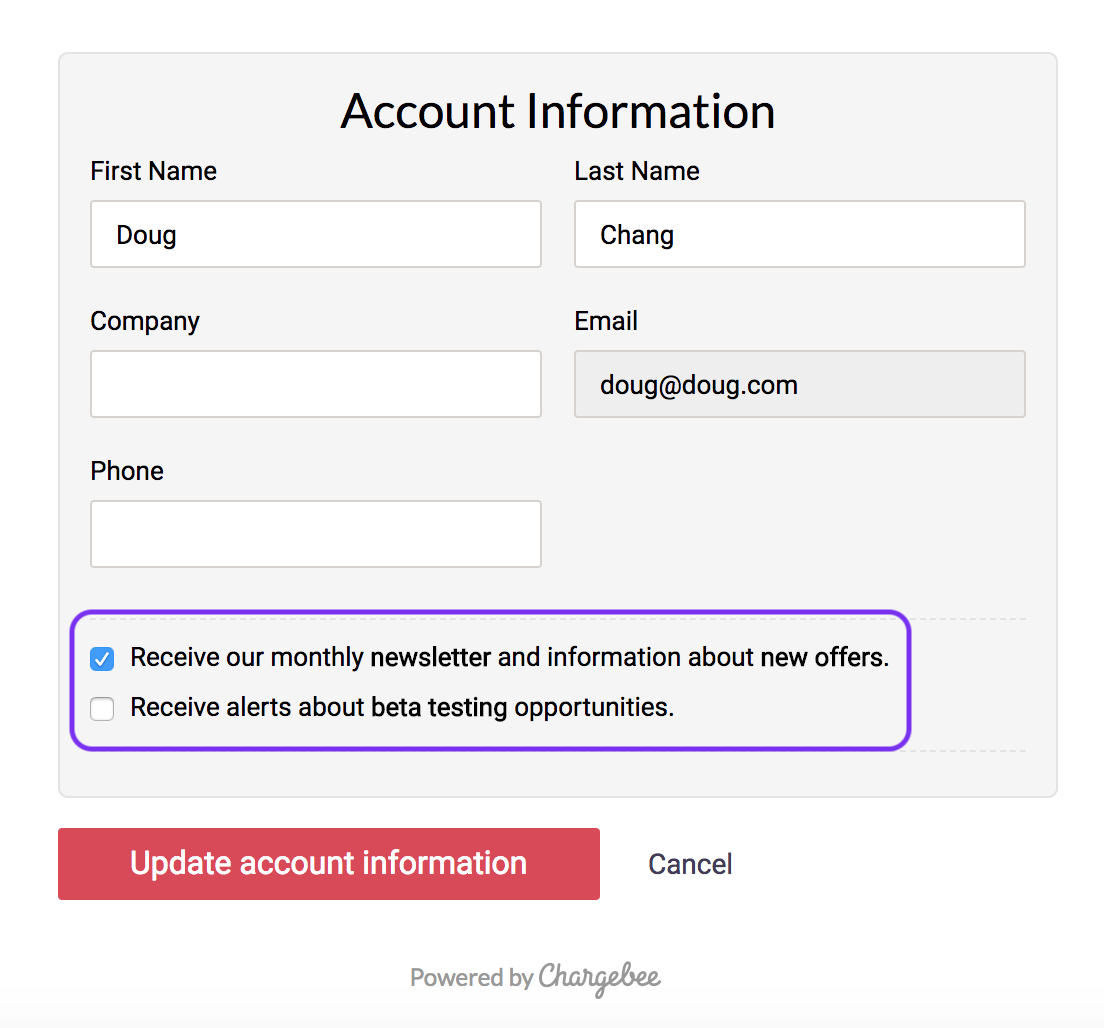Click the Phone label
Viewport: 1104px width, 1028px height.
pyautogui.click(x=127, y=471)
